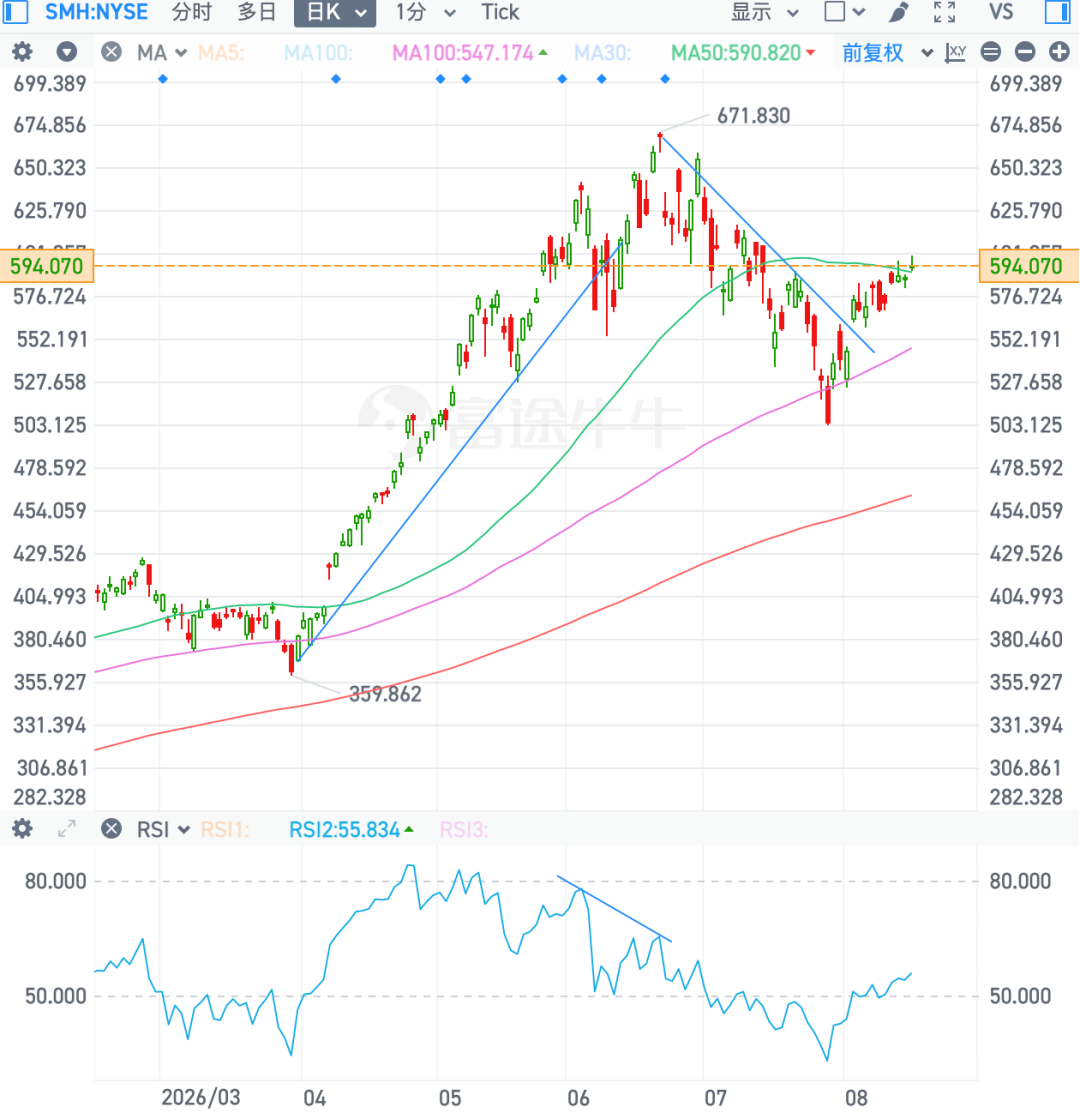This screenshot has width=1080, height=1113.
Task: Open the square layout dropdown
Action: (x=844, y=12)
